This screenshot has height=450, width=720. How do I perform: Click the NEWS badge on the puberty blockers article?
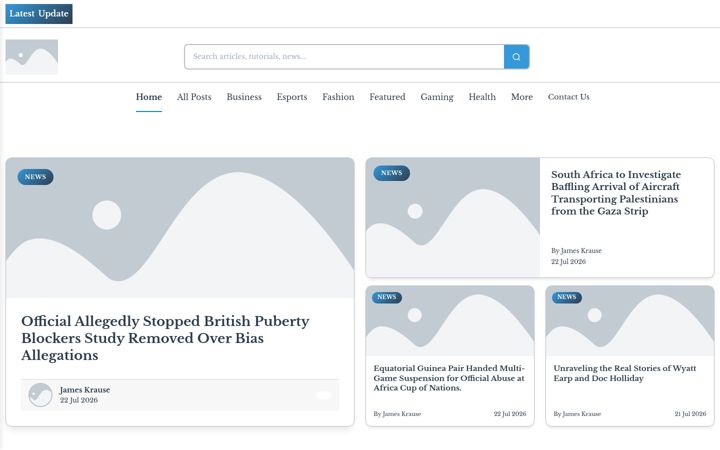coord(35,177)
